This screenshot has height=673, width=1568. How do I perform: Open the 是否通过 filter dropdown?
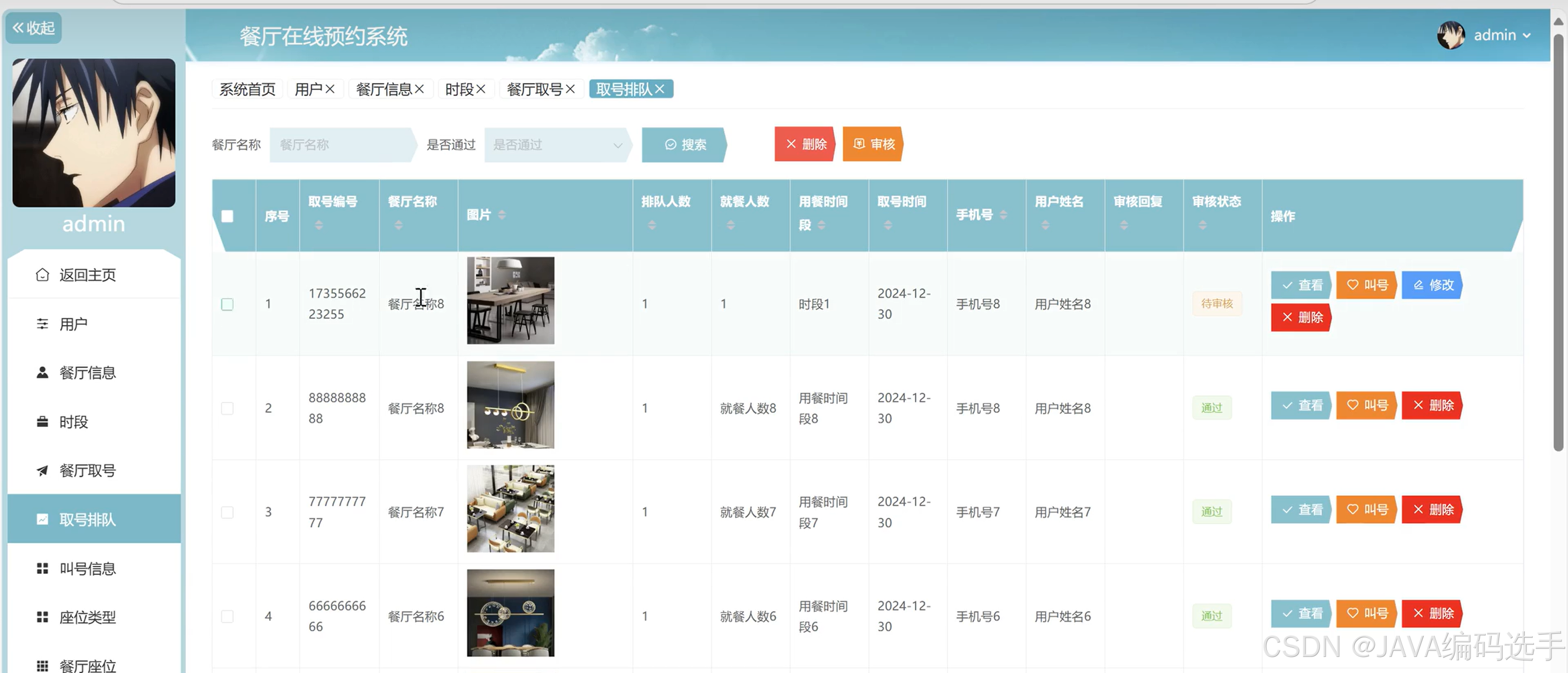tap(558, 145)
